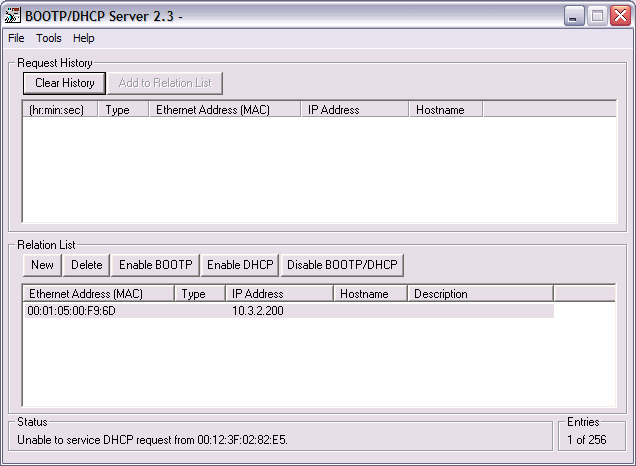Click Request History IP Address column header
This screenshot has height=466, width=636.
point(355,110)
